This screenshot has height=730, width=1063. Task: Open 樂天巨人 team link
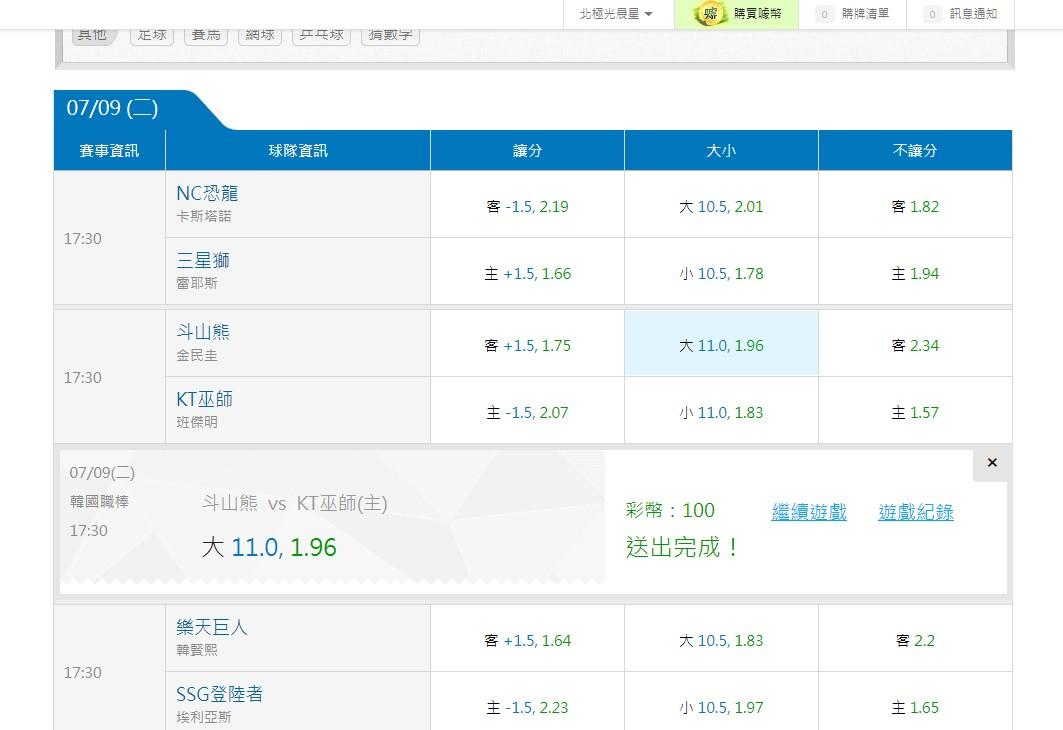click(x=212, y=627)
